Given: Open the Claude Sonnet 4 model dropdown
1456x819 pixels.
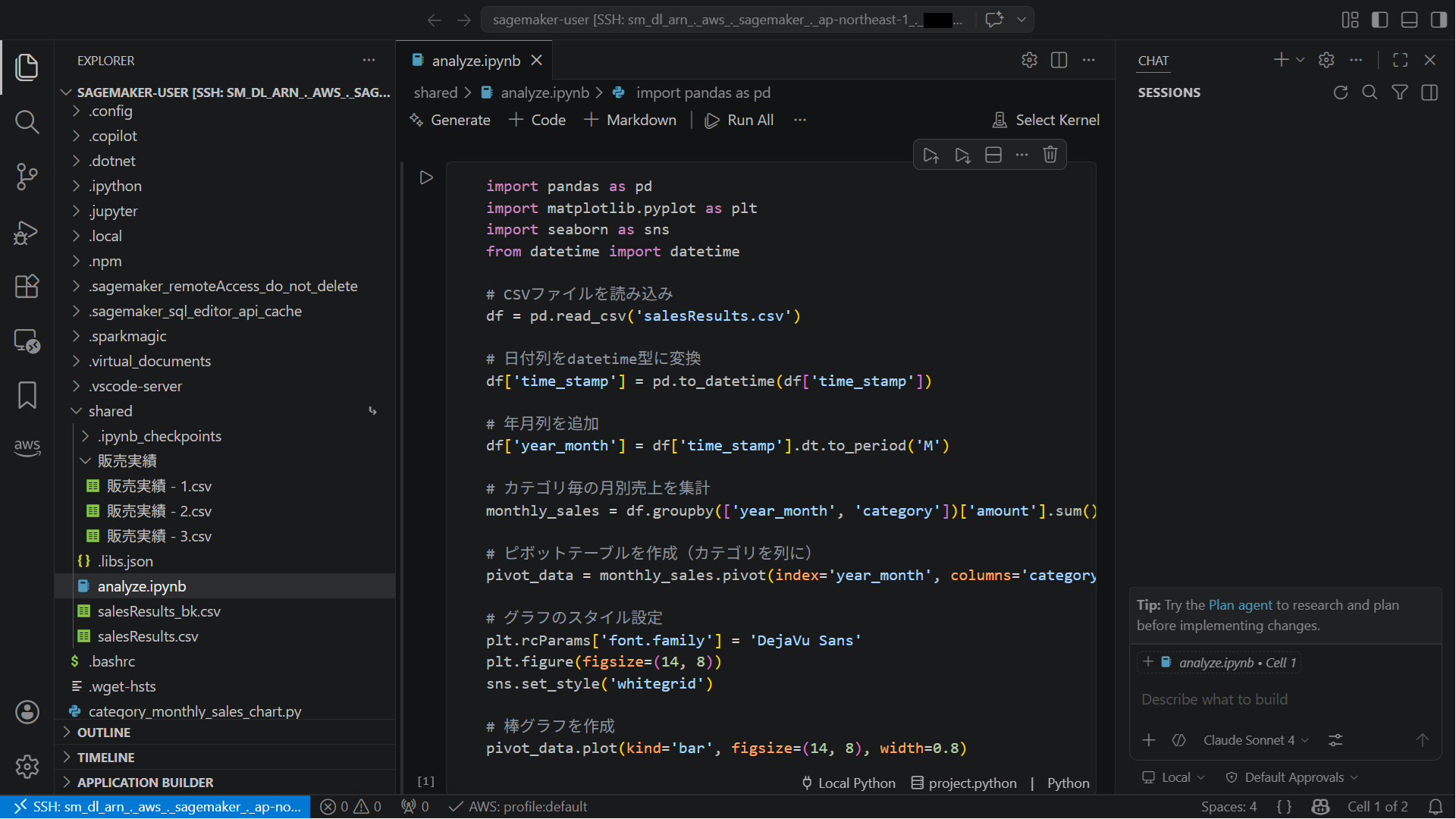Looking at the screenshot, I should (x=1256, y=740).
